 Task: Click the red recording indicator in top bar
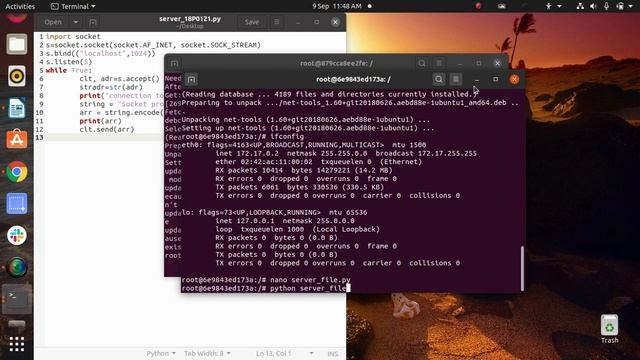pyautogui.click(x=478, y=6)
